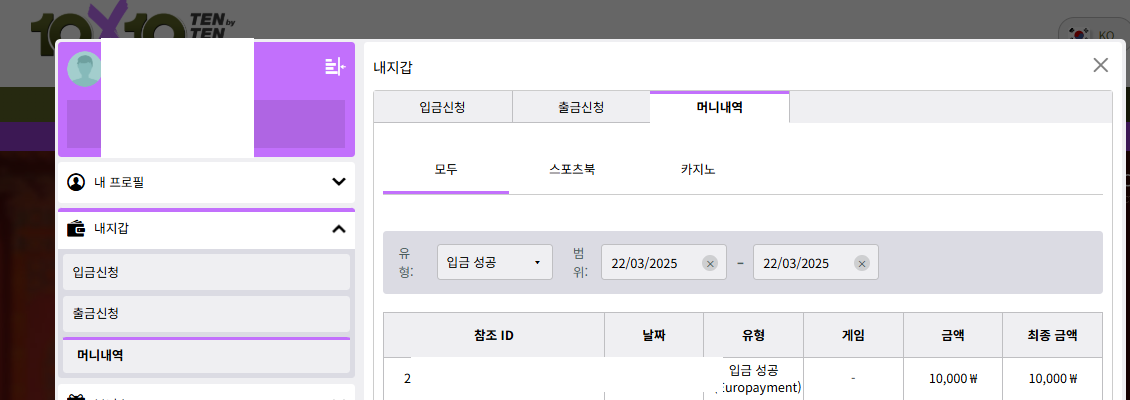Clear the end date field

[x=862, y=263]
